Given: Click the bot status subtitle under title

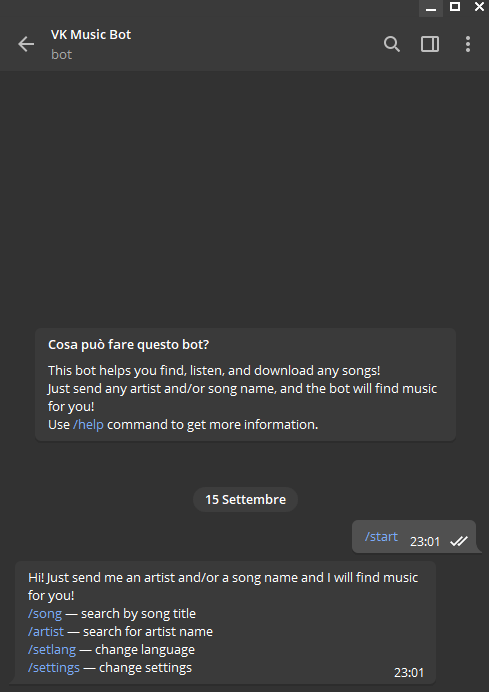Looking at the screenshot, I should (x=61, y=55).
